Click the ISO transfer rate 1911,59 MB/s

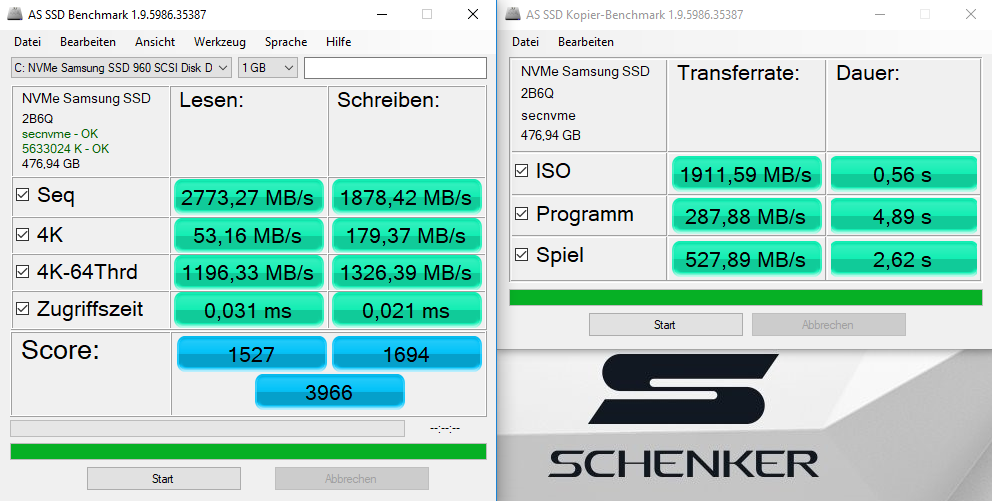(x=747, y=173)
